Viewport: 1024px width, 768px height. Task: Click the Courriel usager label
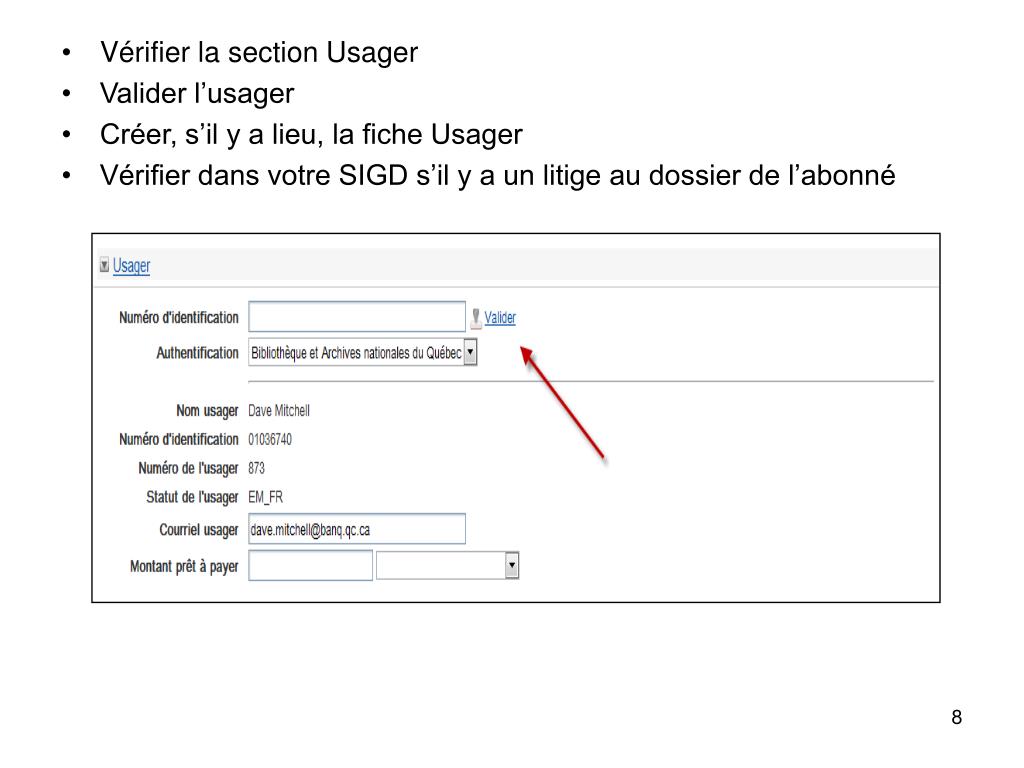[199, 530]
